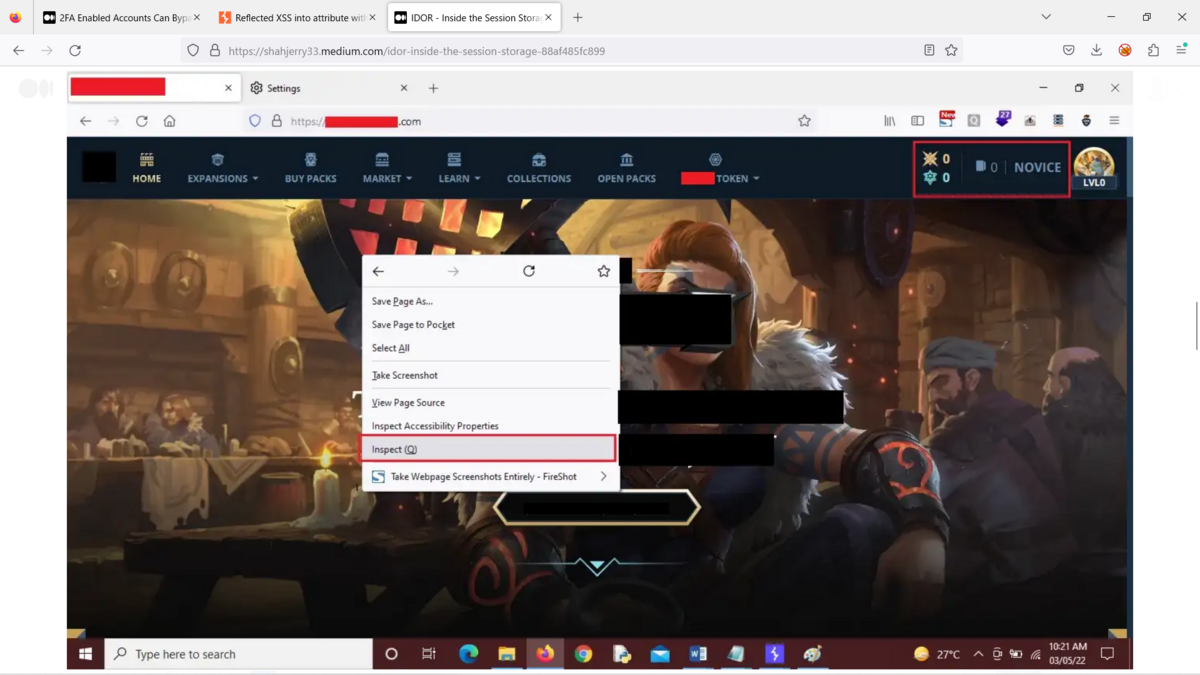Screen dimensions: 1200x675
Task: Open Word from the taskbar
Action: tap(698, 654)
